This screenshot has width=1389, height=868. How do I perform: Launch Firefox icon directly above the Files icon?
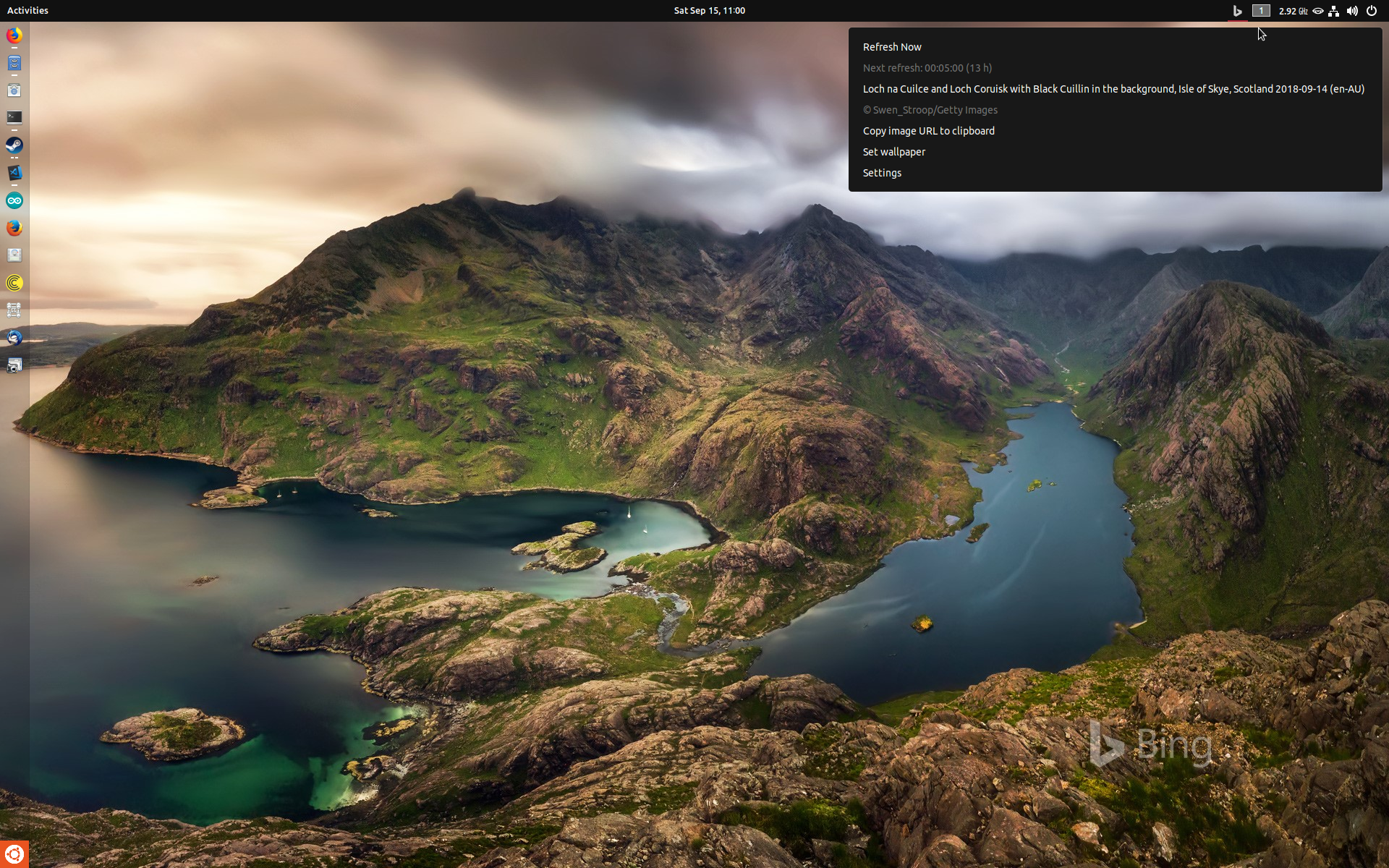click(x=14, y=35)
